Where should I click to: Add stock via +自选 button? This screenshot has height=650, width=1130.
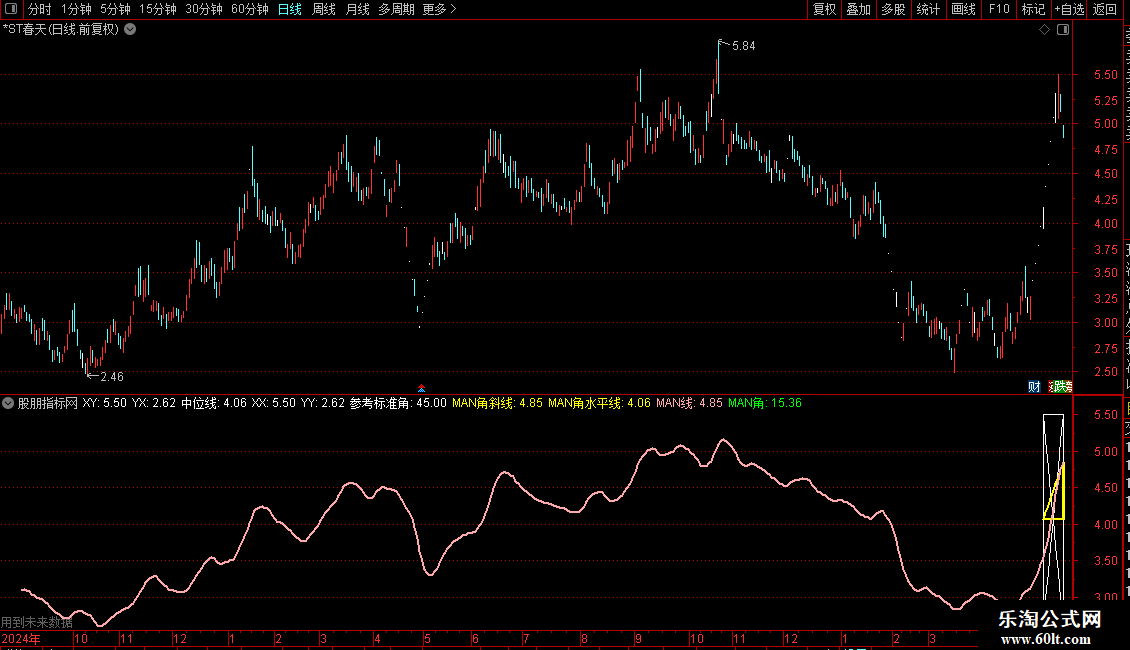pos(1069,9)
